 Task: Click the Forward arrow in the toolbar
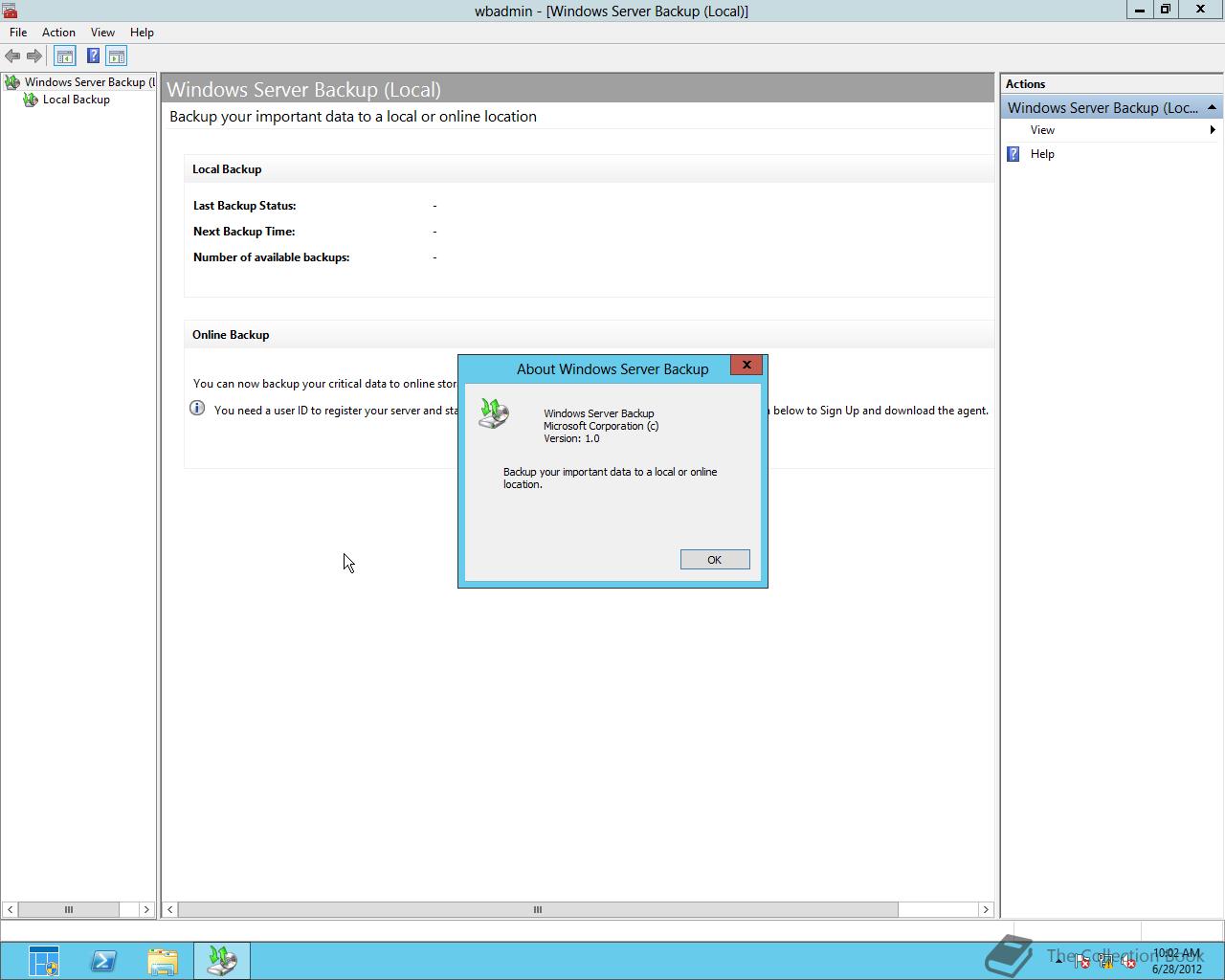[x=33, y=56]
